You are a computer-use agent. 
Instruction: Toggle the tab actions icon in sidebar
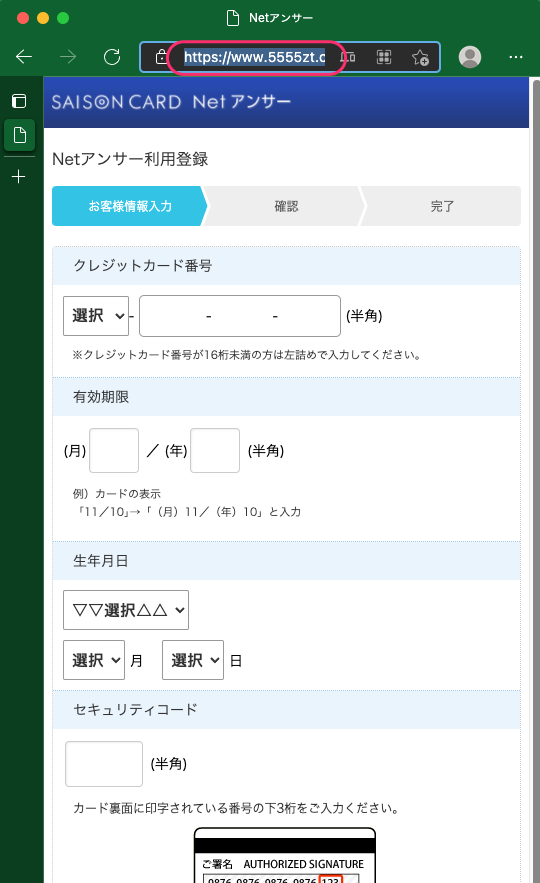coord(19,101)
